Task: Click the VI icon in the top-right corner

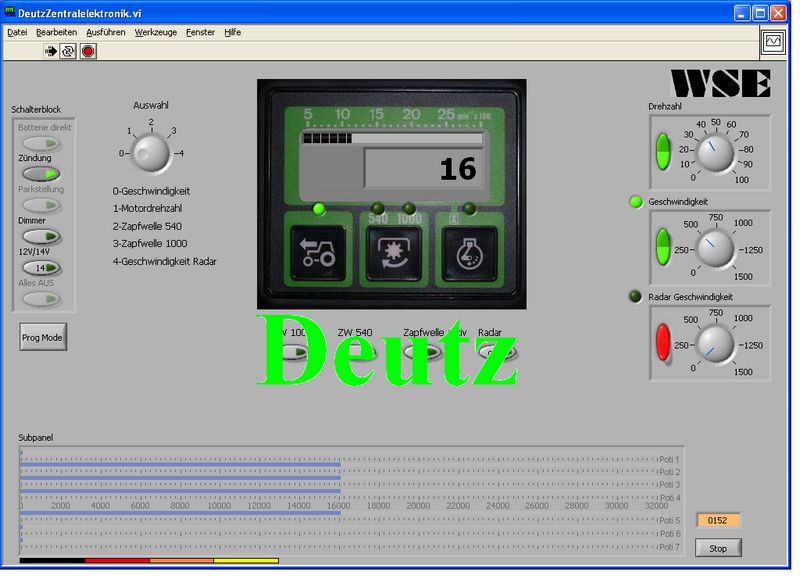Action: (772, 41)
